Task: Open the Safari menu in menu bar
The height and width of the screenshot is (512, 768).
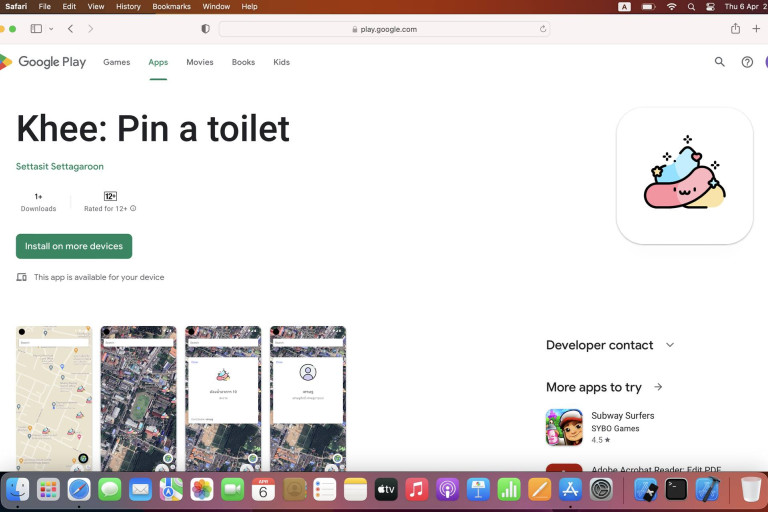Action: (x=16, y=6)
